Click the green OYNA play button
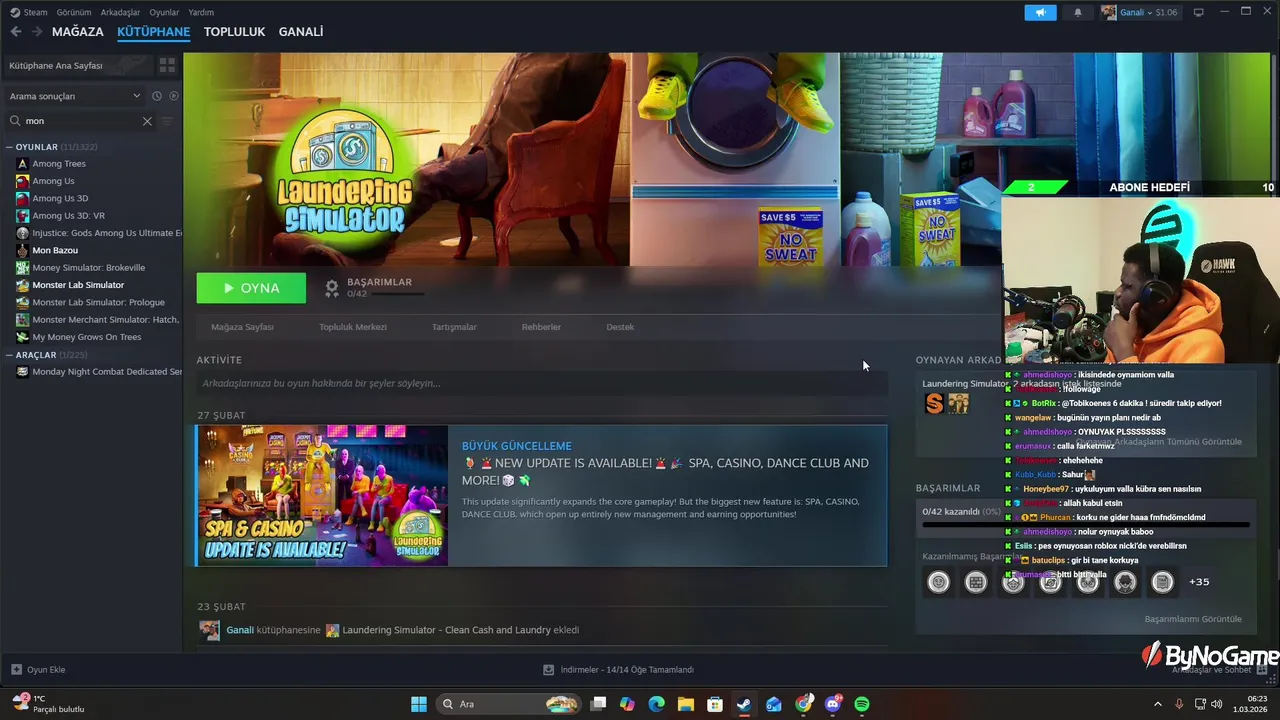This screenshot has width=1280, height=720. (x=251, y=288)
